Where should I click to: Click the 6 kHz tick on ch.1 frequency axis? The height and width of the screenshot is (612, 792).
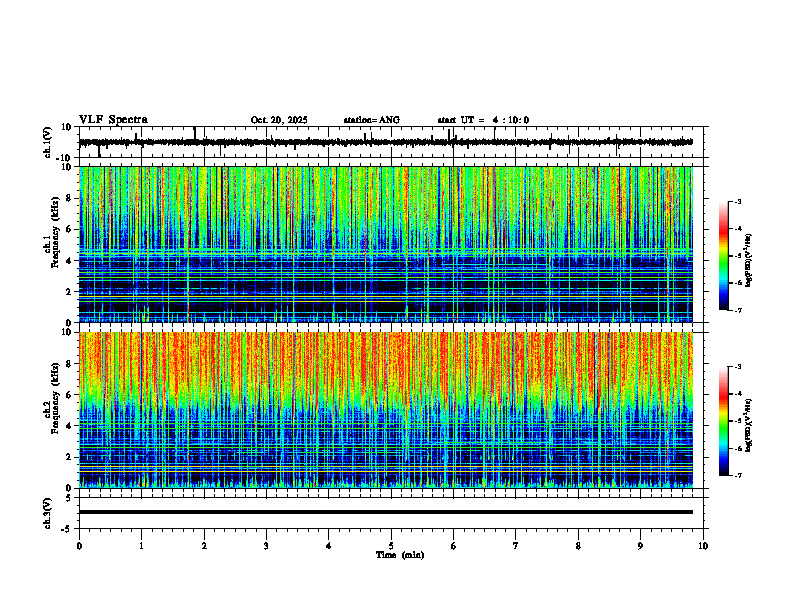[x=69, y=230]
